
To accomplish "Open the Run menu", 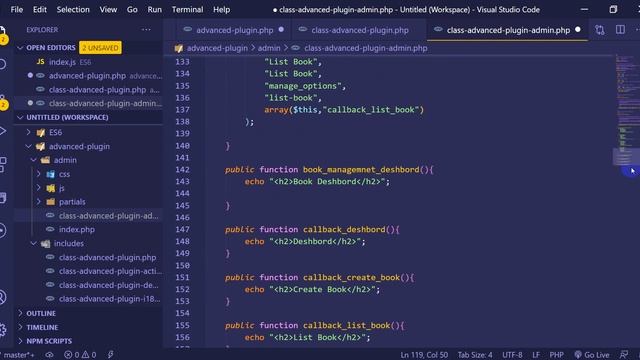I will pos(154,9).
